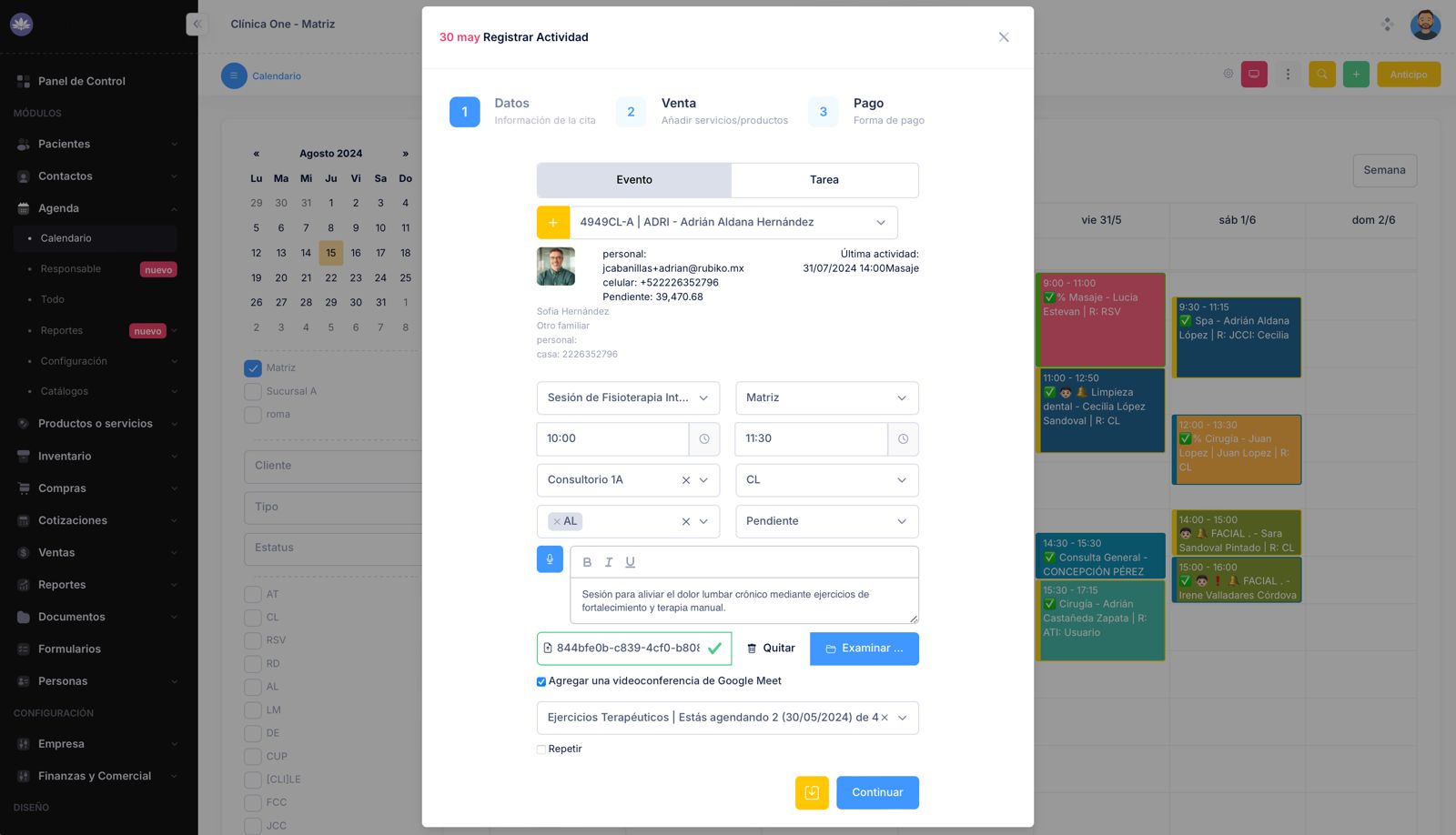This screenshot has height=835, width=1456.
Task: Check the Repetir option
Action: (x=541, y=749)
